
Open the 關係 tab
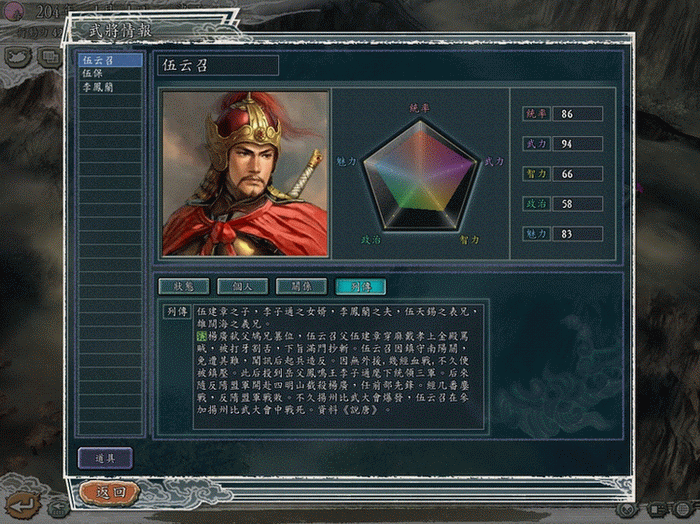pos(301,287)
